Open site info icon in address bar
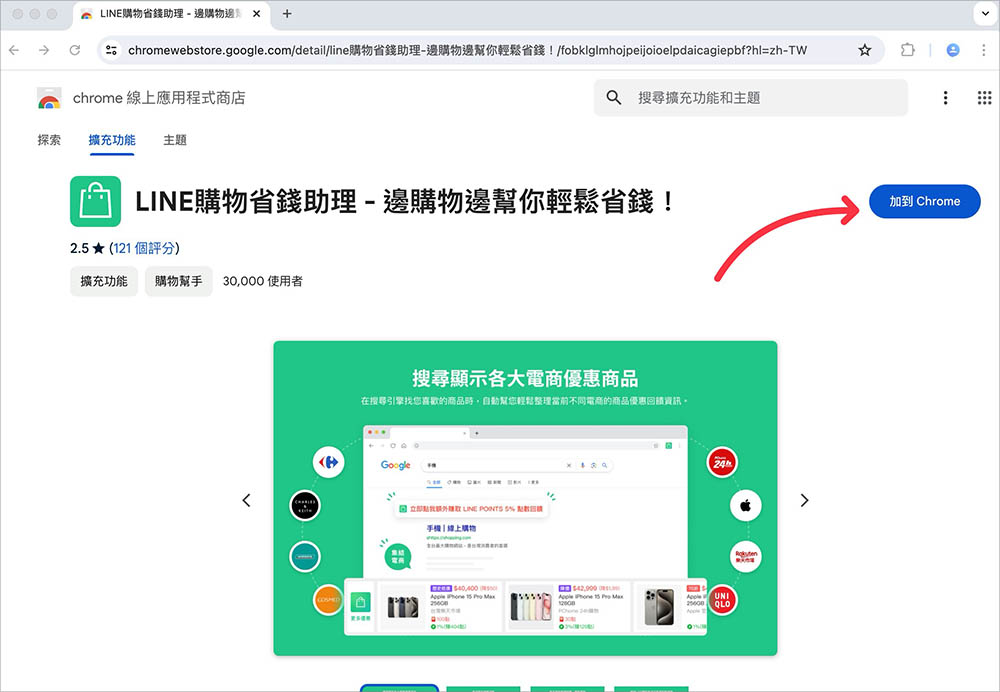Image resolution: width=1000 pixels, height=692 pixels. pos(112,50)
